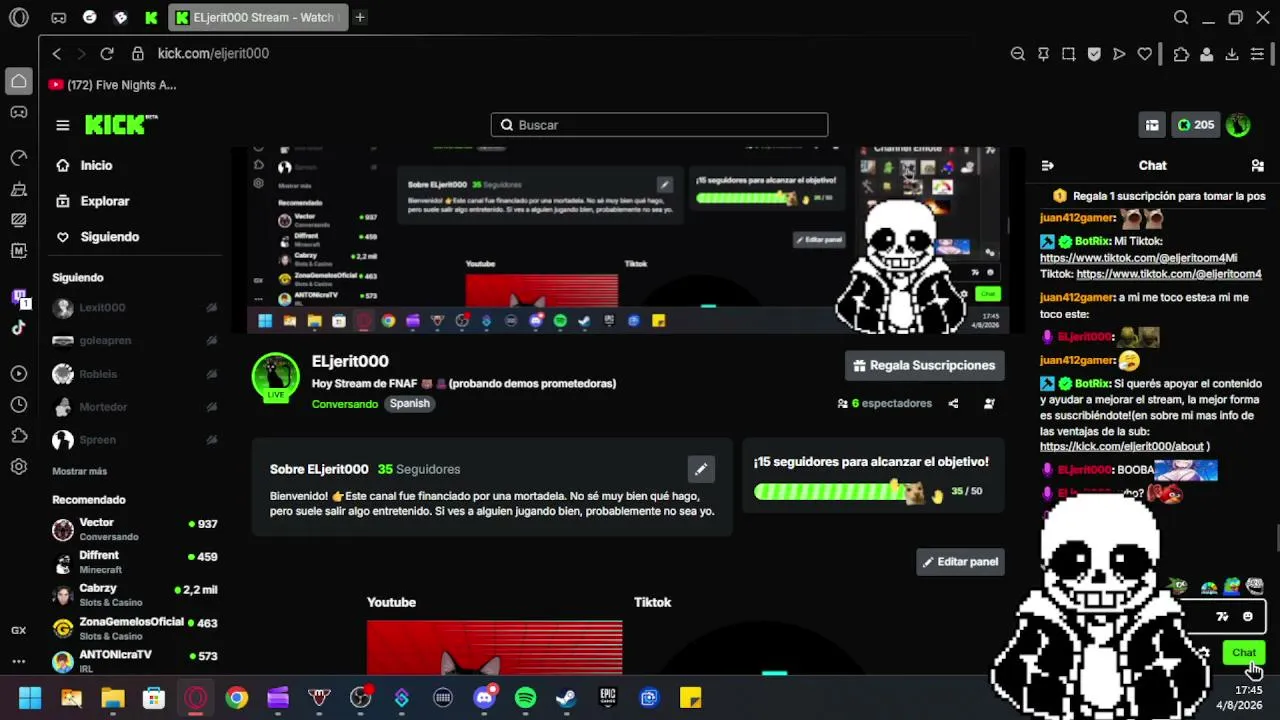
Task: Open the Opera GX main menu logo
Action: 18,17
